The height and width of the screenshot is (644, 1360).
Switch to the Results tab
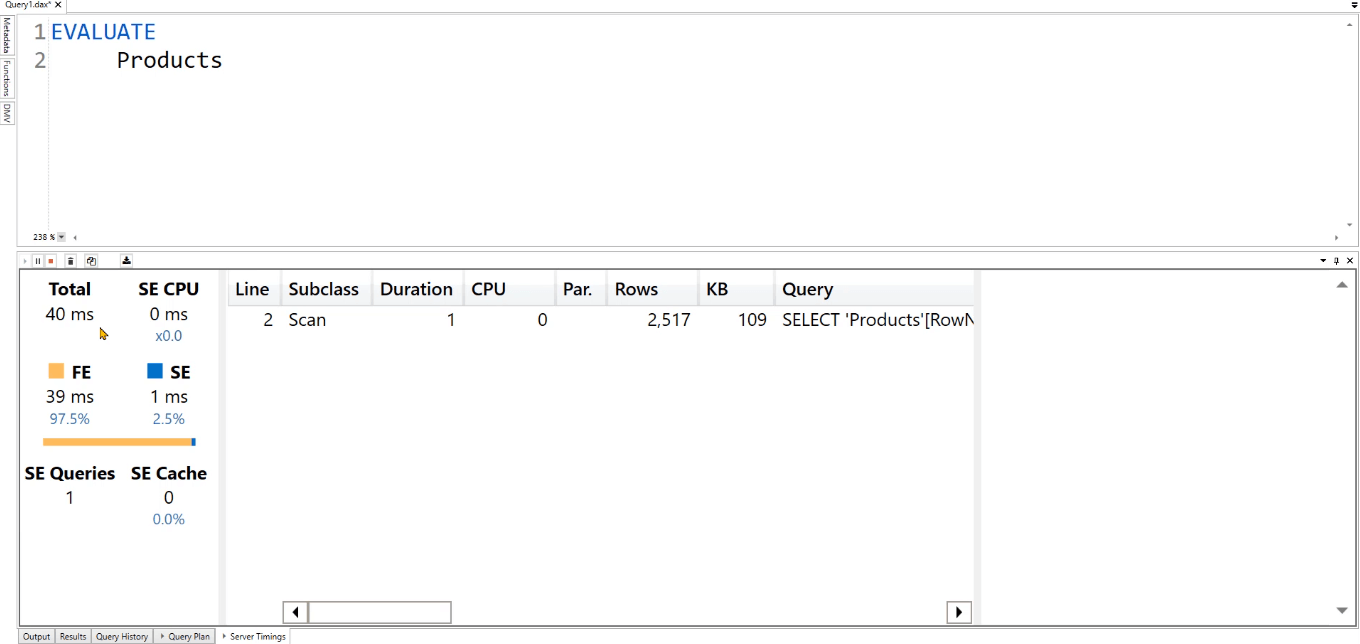73,636
